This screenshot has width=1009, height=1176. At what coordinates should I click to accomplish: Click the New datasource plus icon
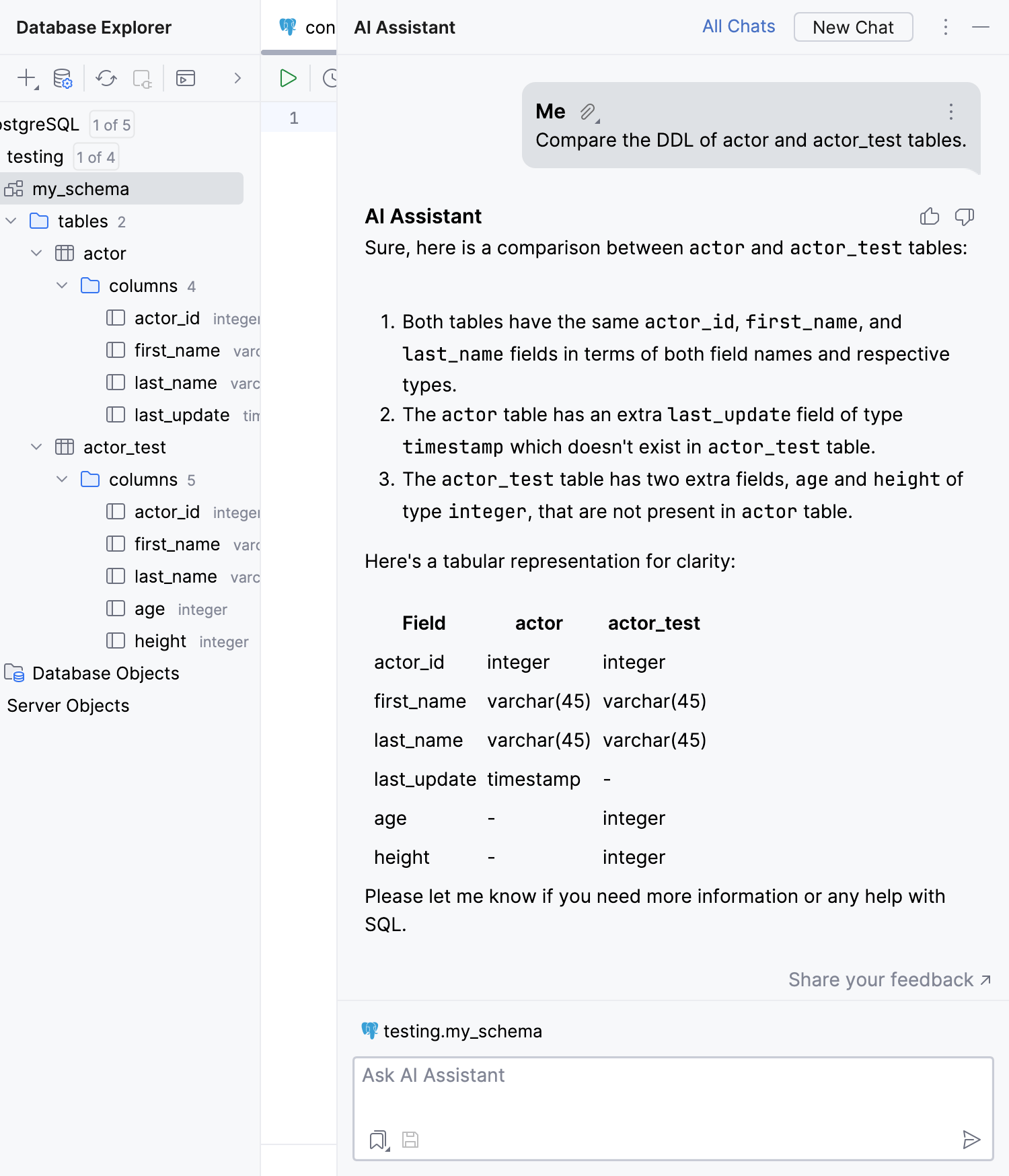coord(26,78)
